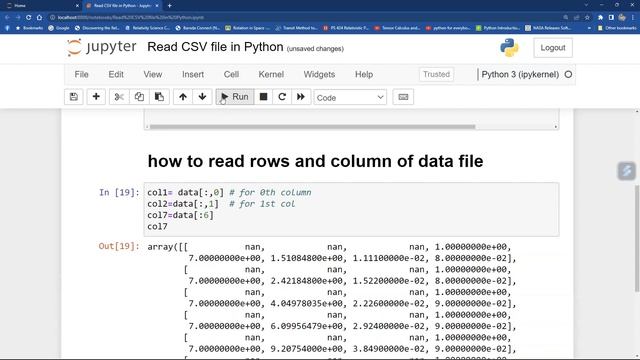Viewport: 640px width, 360px height.
Task: Open the Edit menu
Action: (116, 74)
